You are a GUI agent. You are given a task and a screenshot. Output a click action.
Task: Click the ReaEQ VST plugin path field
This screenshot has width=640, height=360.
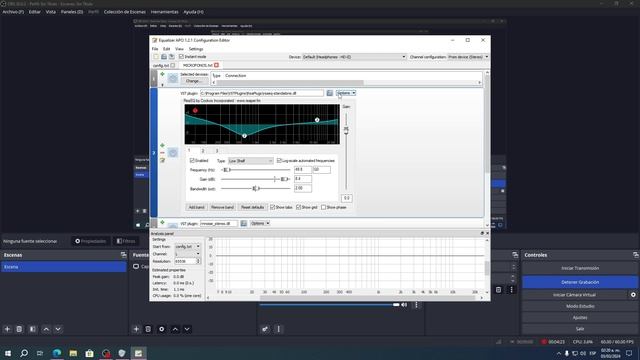[262, 93]
